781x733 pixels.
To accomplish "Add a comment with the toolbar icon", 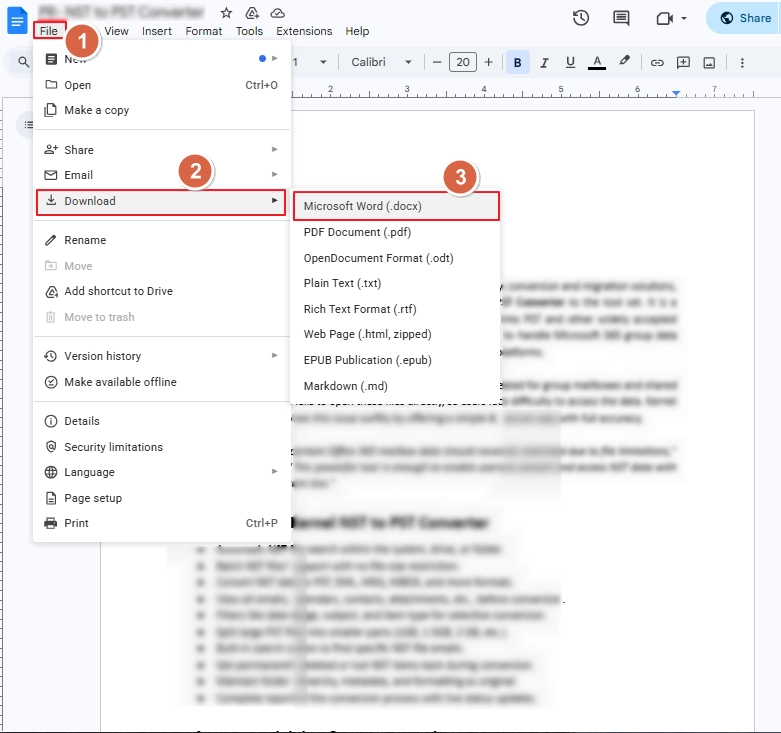I will (683, 62).
